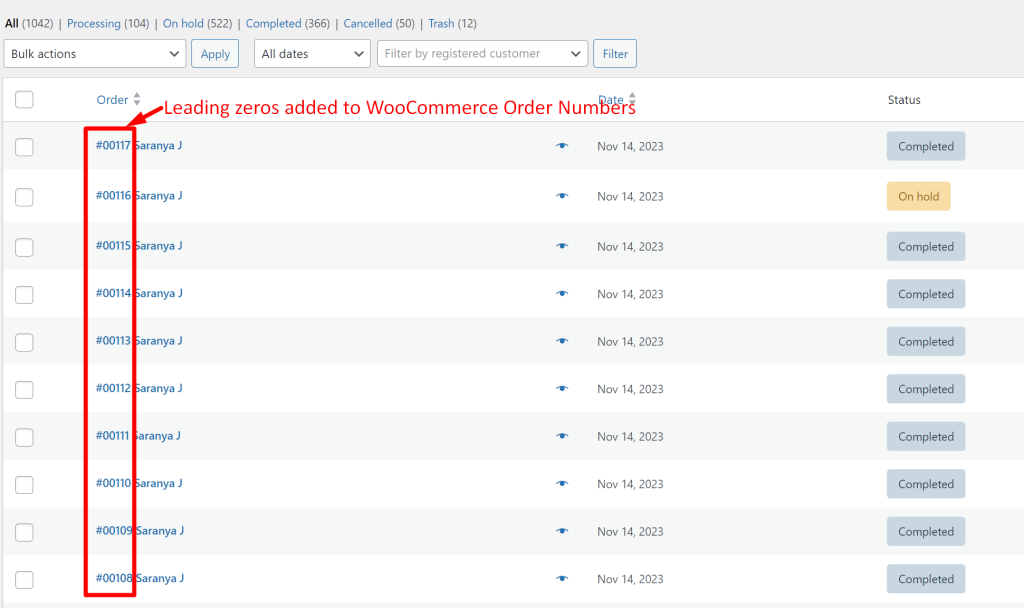Preview order #00108 with the eye icon
This screenshot has height=608, width=1024.
tap(562, 579)
